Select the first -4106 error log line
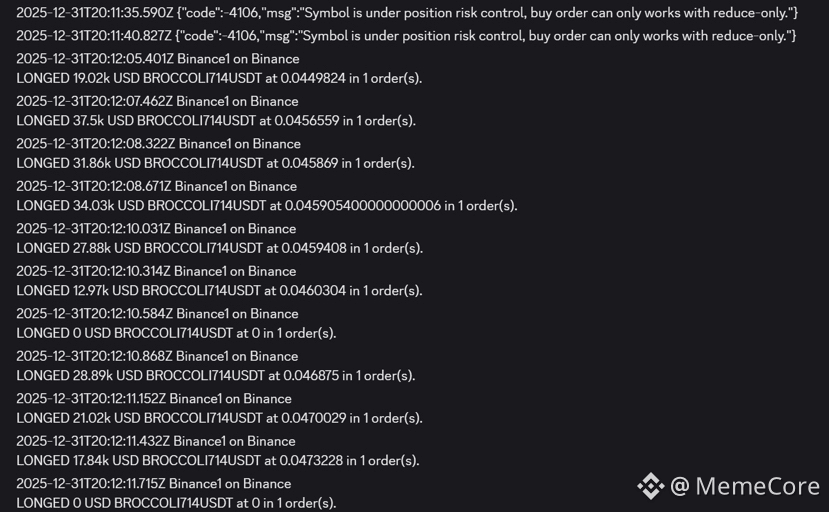This screenshot has height=512, width=829. point(407,13)
